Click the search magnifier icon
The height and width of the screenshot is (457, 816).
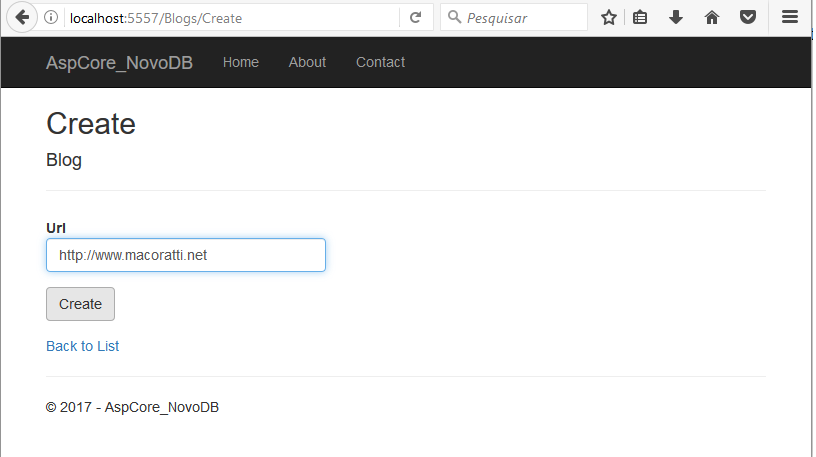(x=454, y=17)
